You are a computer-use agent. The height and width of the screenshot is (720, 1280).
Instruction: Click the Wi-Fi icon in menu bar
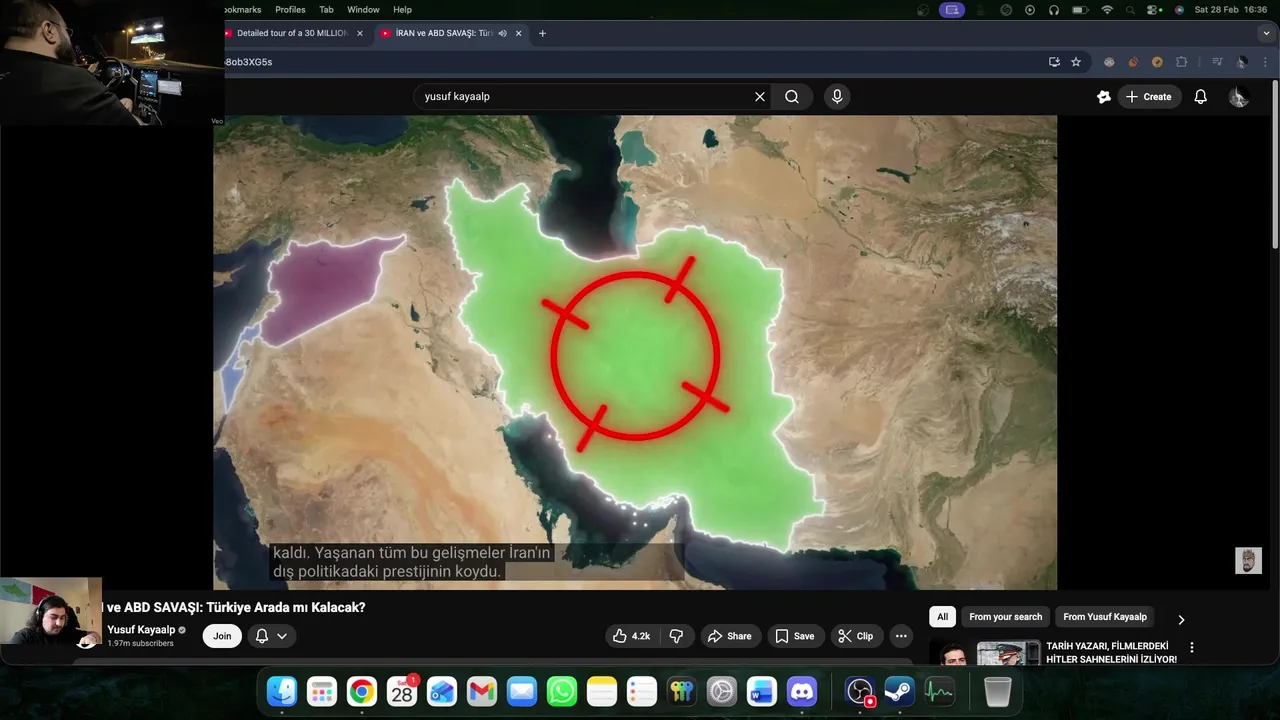tap(1107, 10)
